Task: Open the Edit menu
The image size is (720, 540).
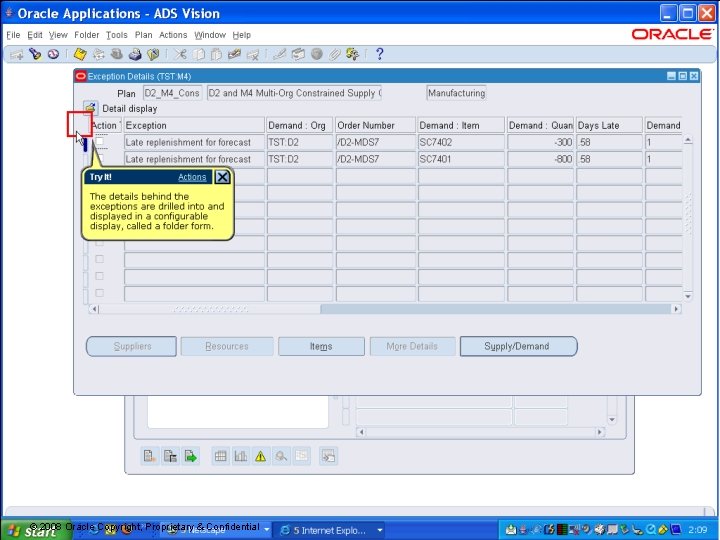Action: click(x=34, y=35)
